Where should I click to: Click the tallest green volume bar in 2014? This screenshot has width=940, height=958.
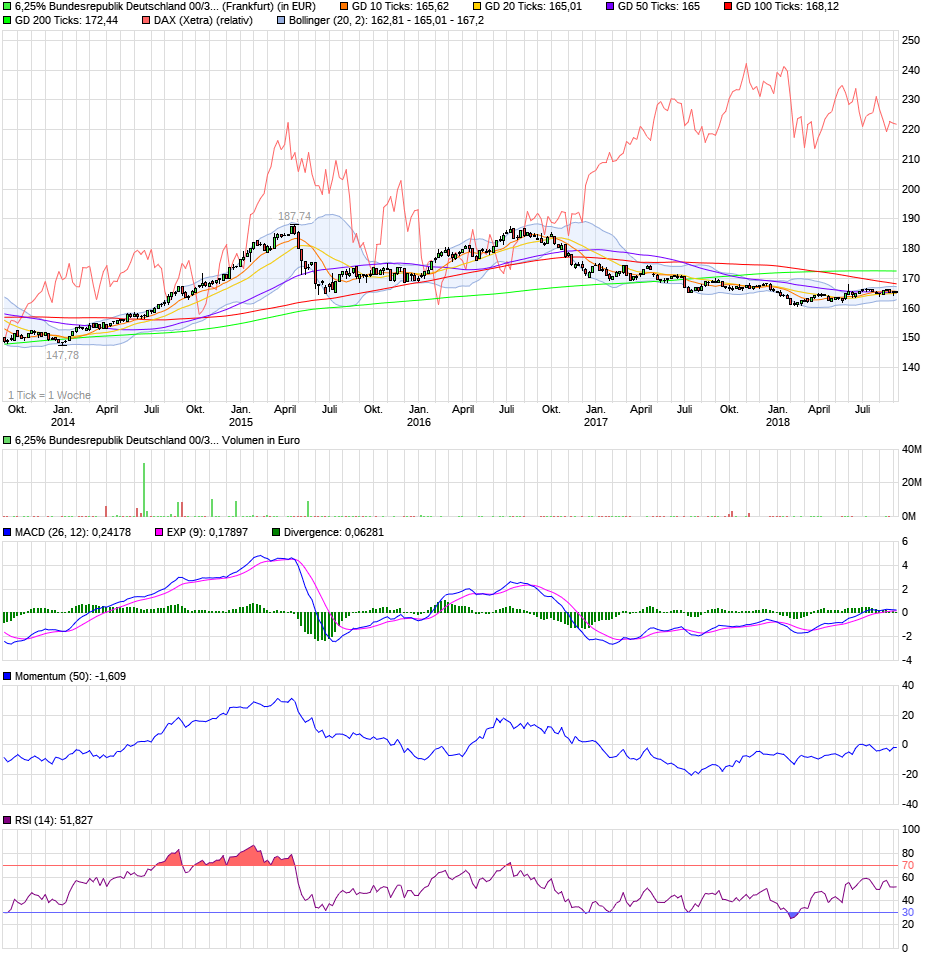click(144, 490)
